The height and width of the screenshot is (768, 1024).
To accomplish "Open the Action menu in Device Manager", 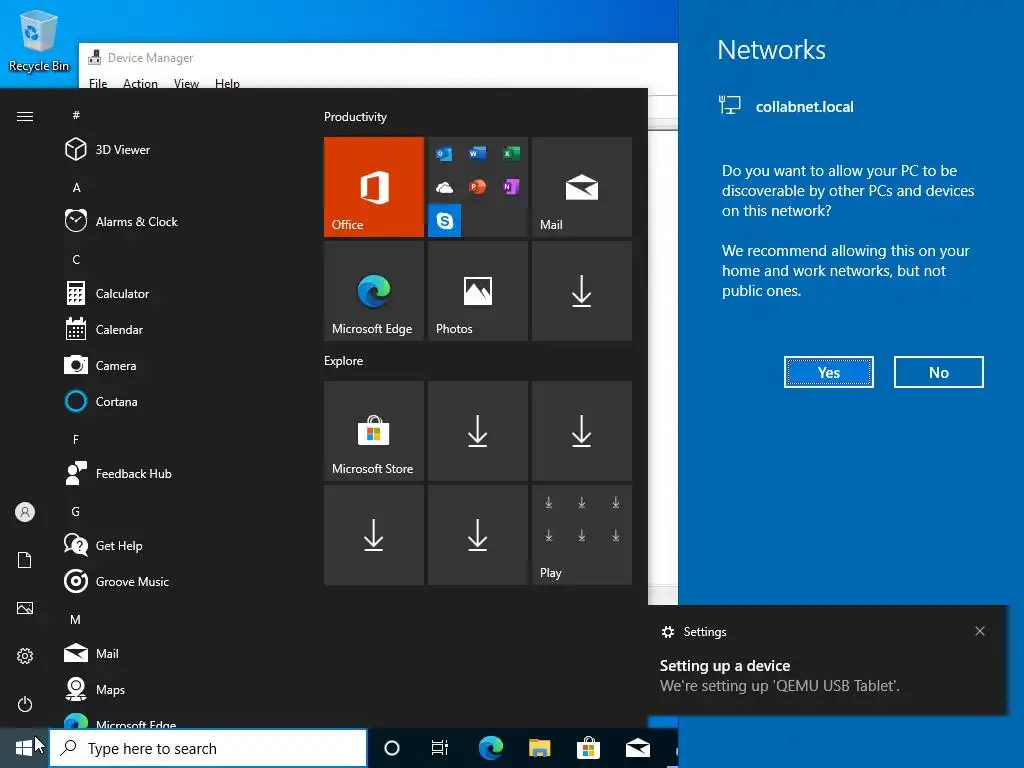I will [140, 83].
